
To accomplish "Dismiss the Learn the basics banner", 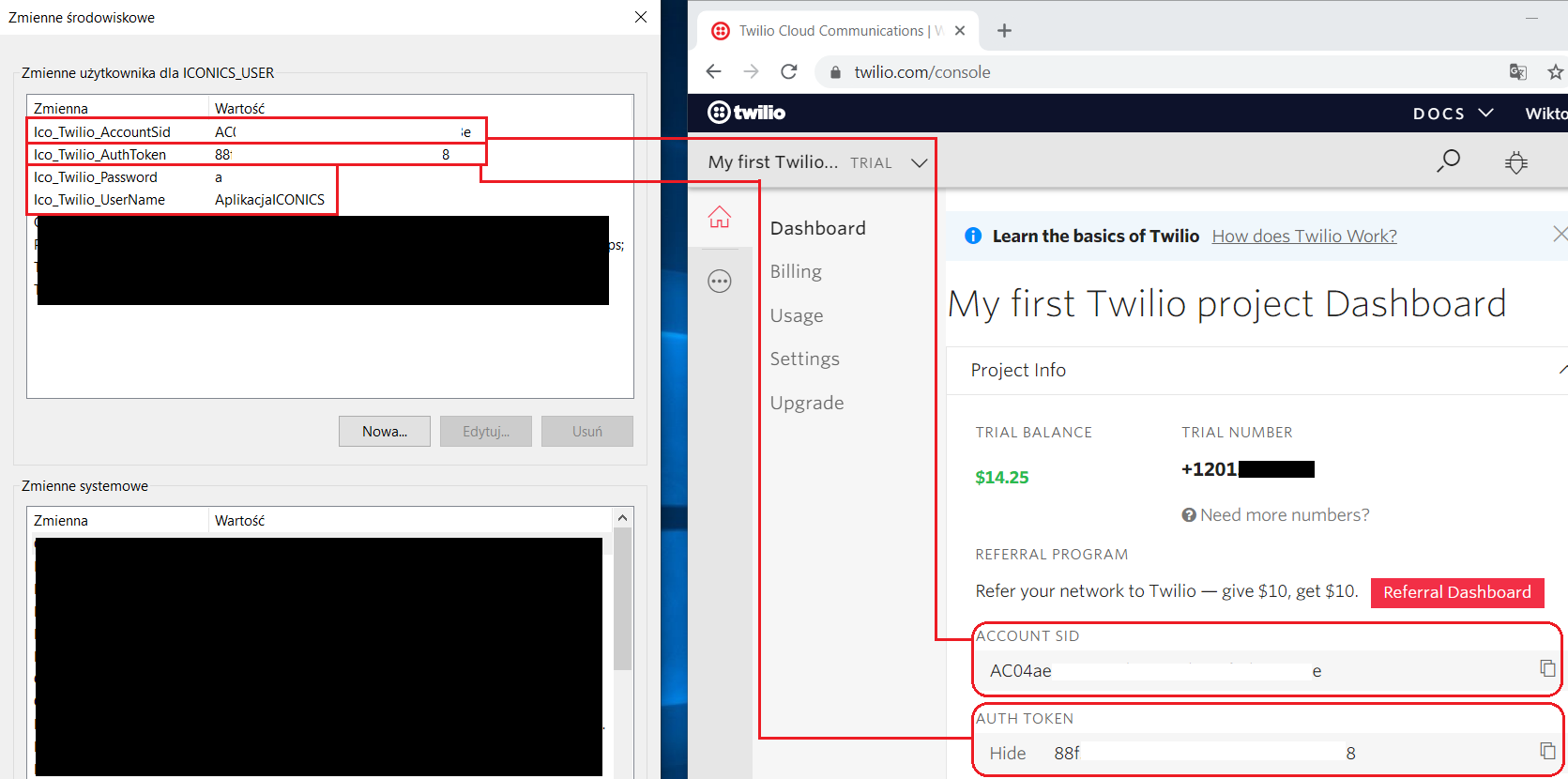I will (x=1560, y=234).
